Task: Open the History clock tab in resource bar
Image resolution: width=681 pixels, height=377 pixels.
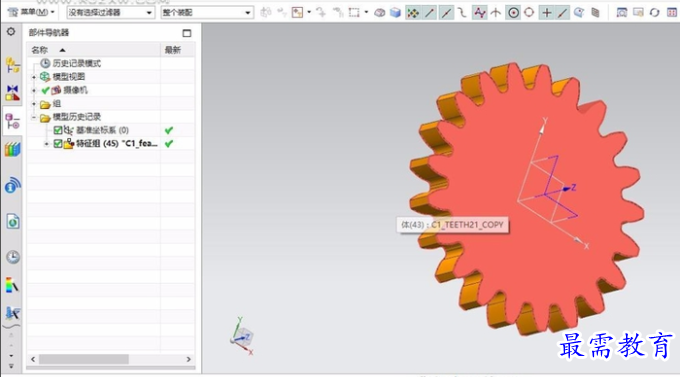Action: click(13, 257)
